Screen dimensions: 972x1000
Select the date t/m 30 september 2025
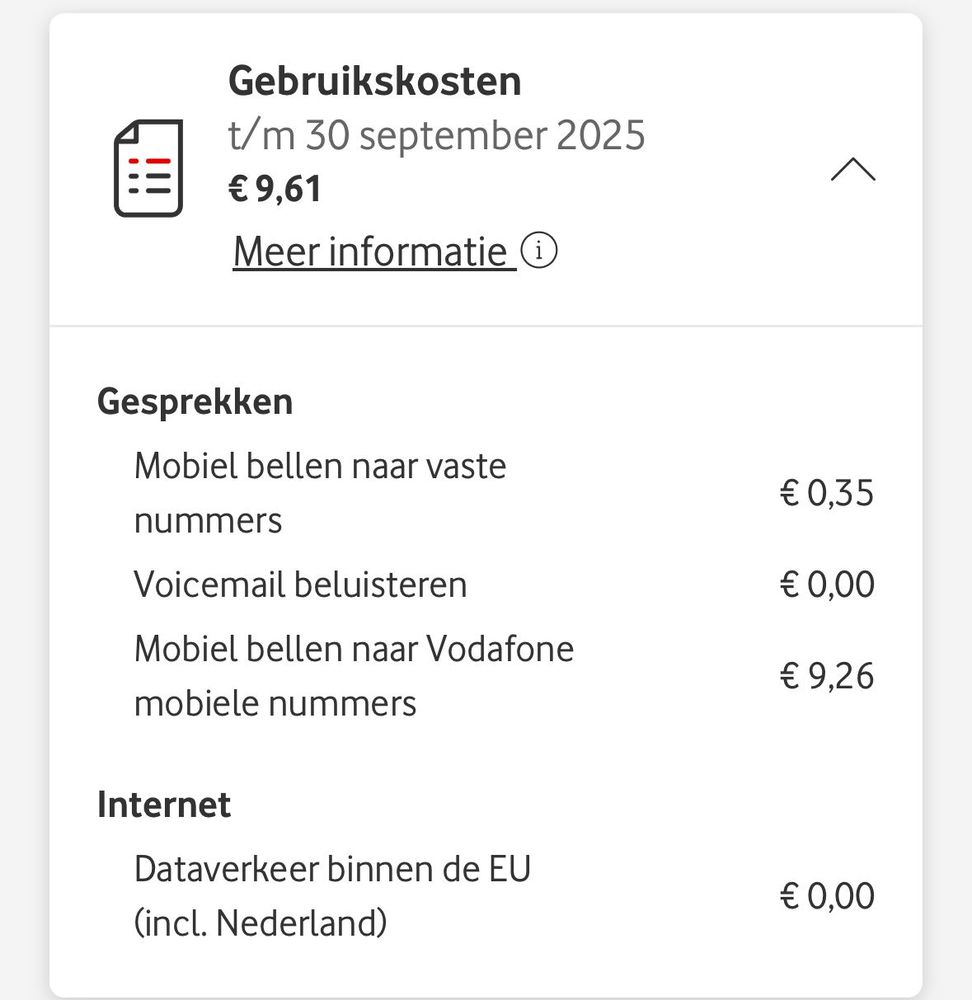[436, 135]
